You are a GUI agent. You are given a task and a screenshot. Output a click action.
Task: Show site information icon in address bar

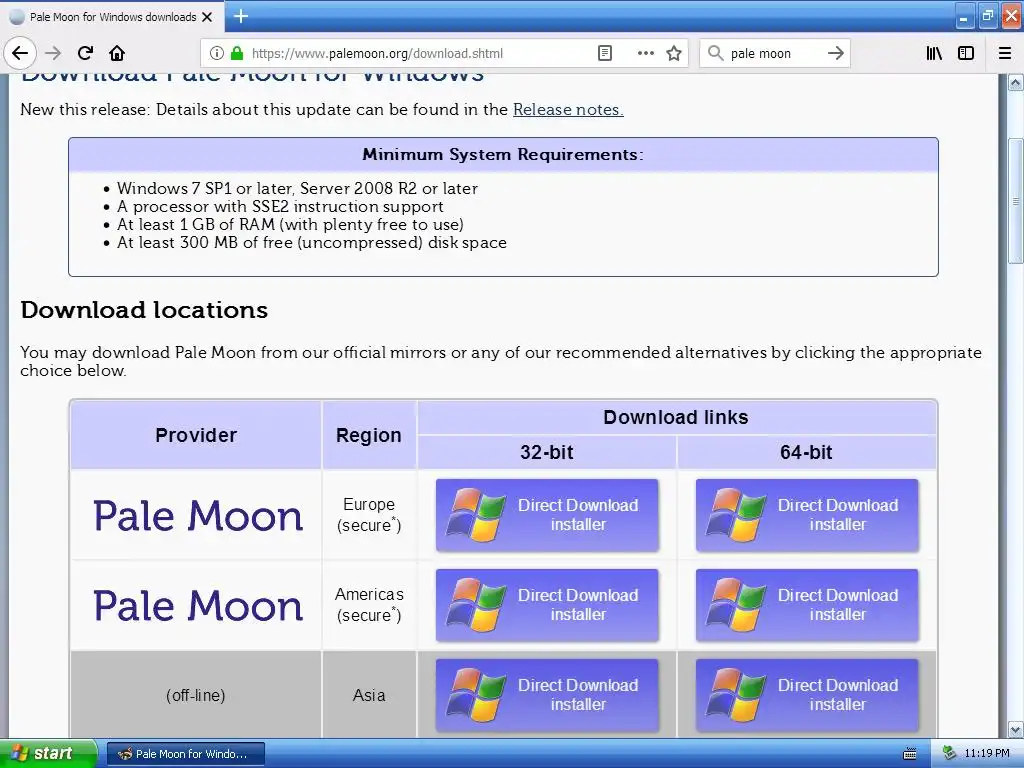(x=217, y=53)
